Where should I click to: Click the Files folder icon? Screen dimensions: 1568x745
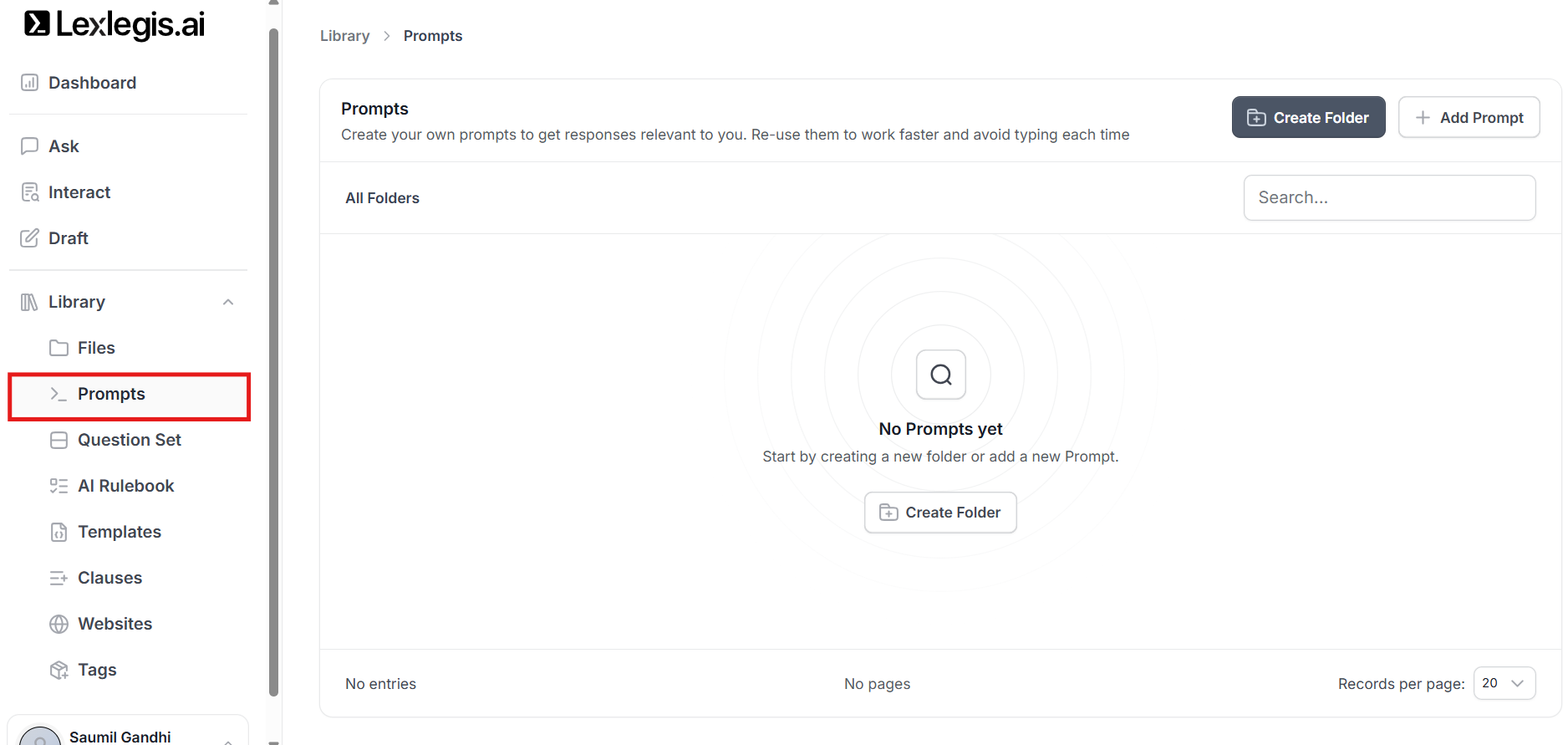tap(59, 348)
